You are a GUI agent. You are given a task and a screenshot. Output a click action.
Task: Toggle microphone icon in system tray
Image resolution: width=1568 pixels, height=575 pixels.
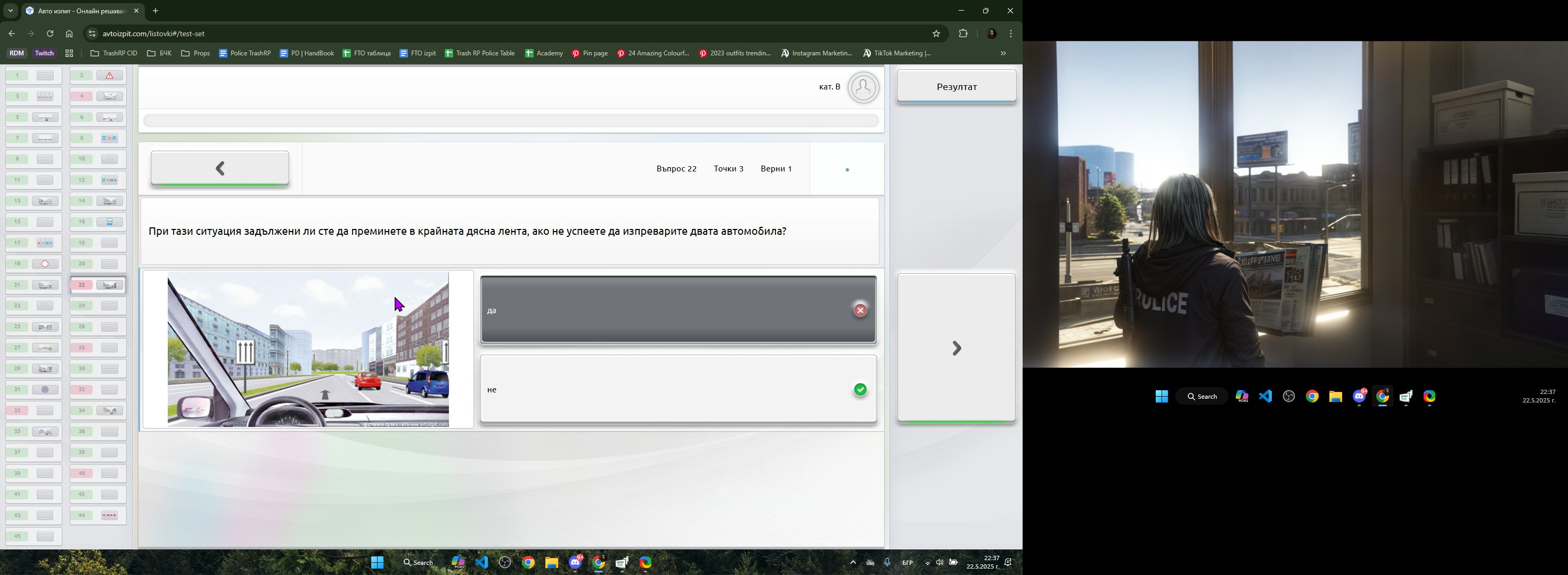(x=887, y=563)
